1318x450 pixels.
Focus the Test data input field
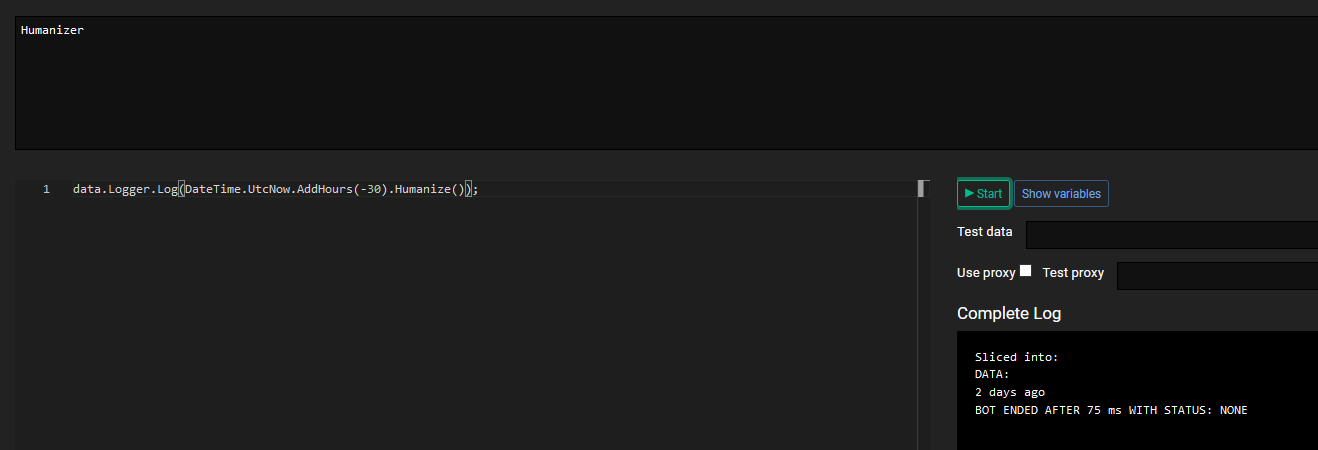(1172, 235)
